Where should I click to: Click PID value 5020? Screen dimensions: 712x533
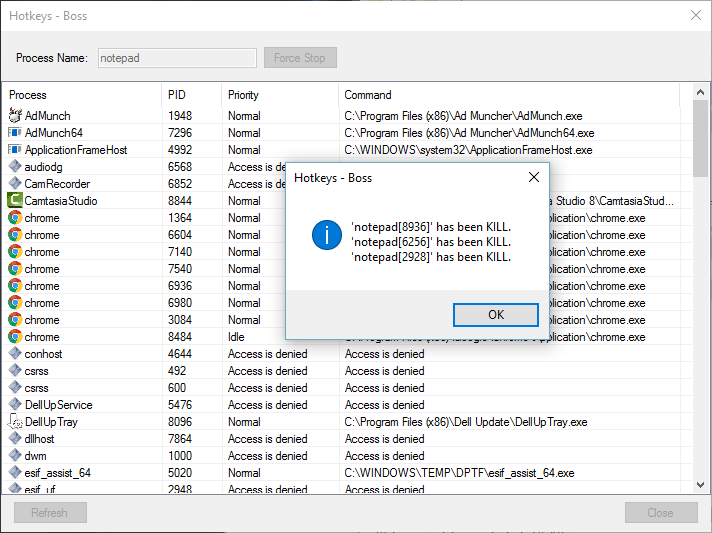click(x=180, y=473)
